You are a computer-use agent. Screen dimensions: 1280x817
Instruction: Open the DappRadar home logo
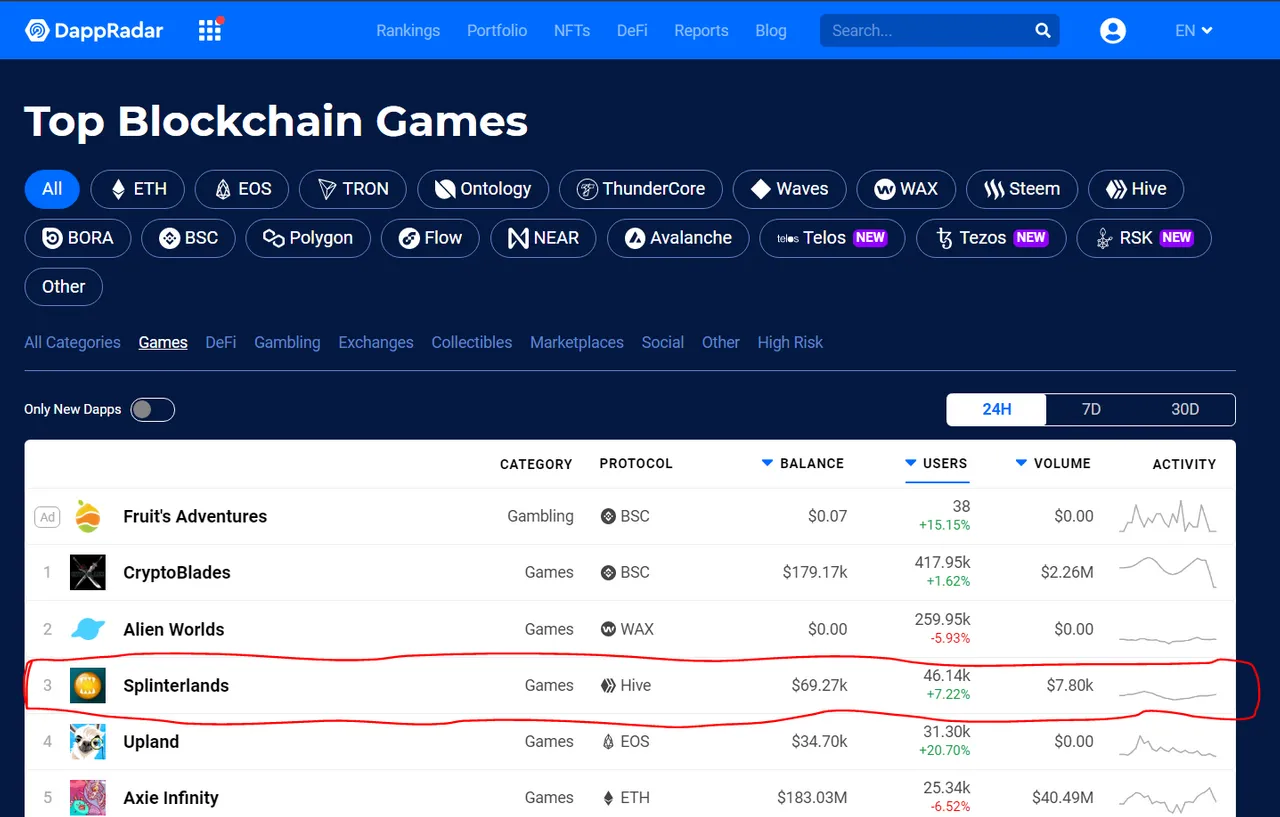coord(94,30)
